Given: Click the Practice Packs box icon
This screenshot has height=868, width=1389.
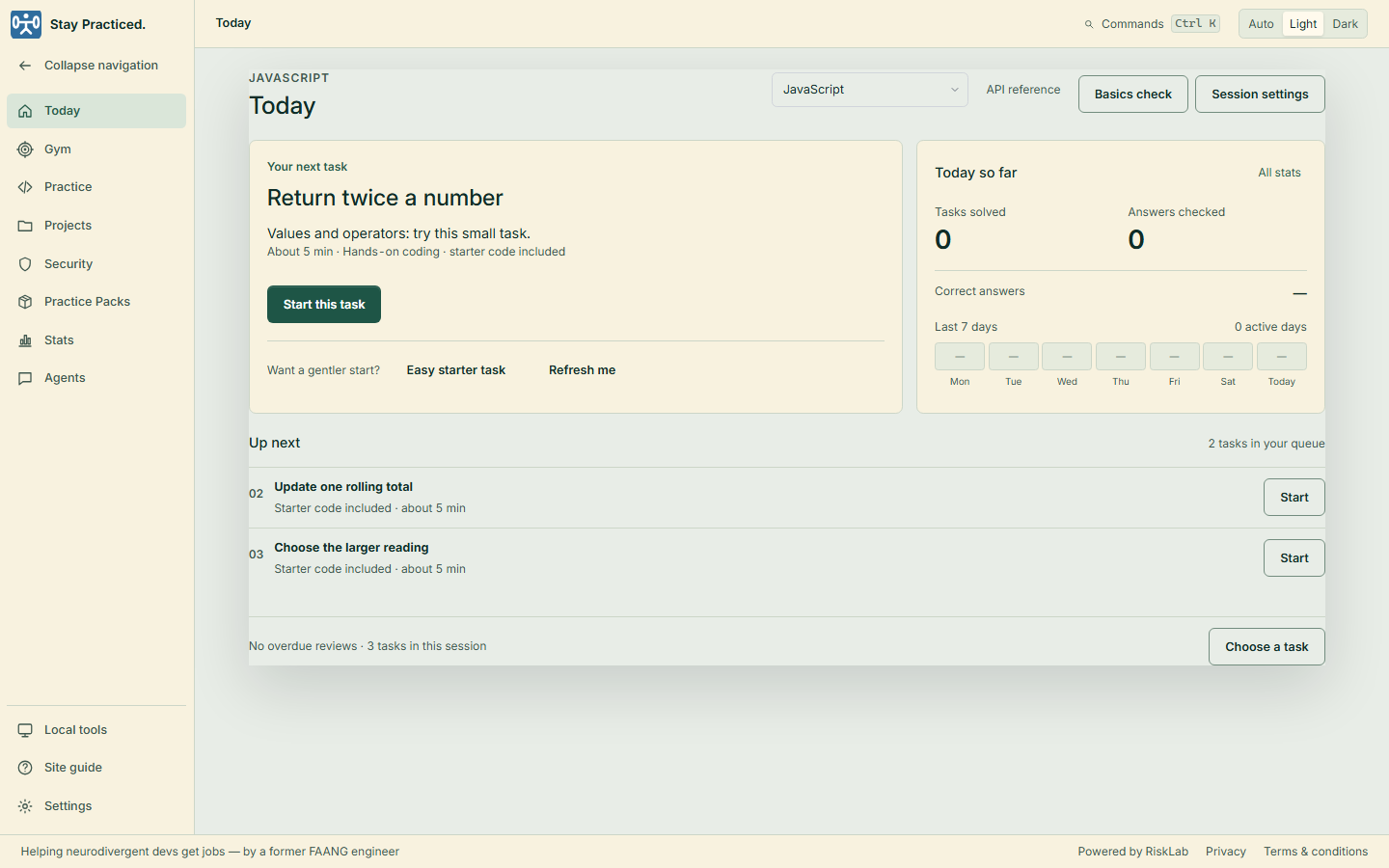Looking at the screenshot, I should [25, 302].
